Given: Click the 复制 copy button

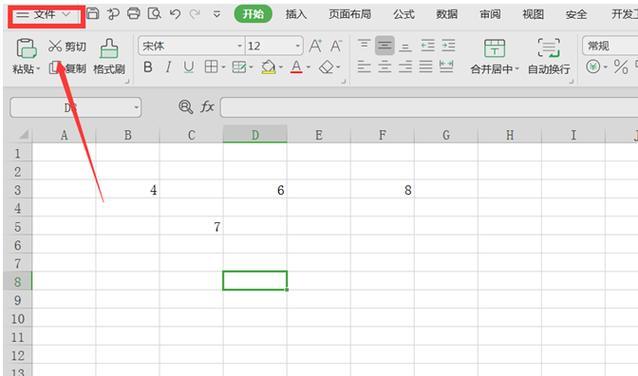Looking at the screenshot, I should click(x=68, y=68).
